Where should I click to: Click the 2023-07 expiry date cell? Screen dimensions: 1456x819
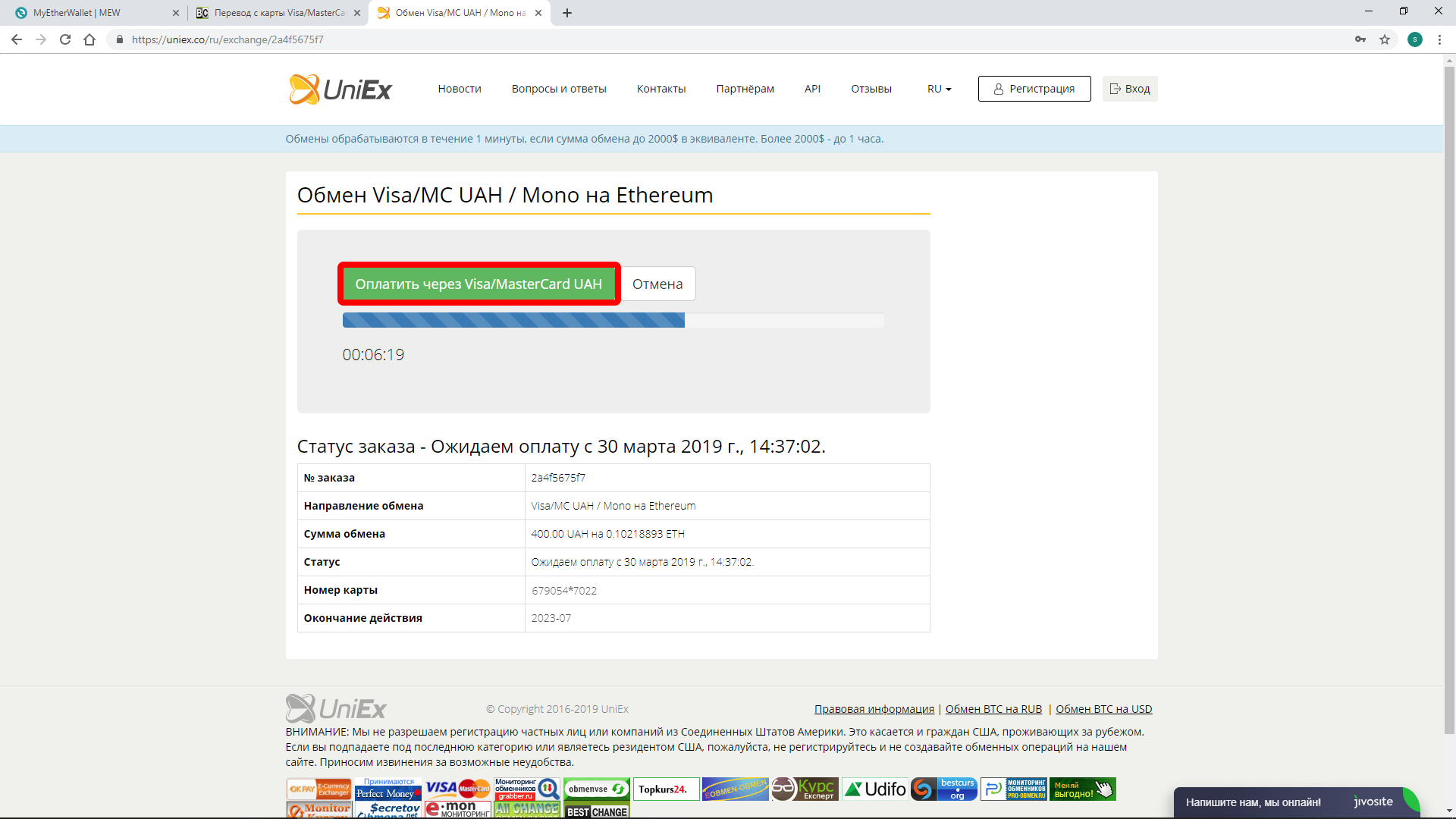click(726, 618)
